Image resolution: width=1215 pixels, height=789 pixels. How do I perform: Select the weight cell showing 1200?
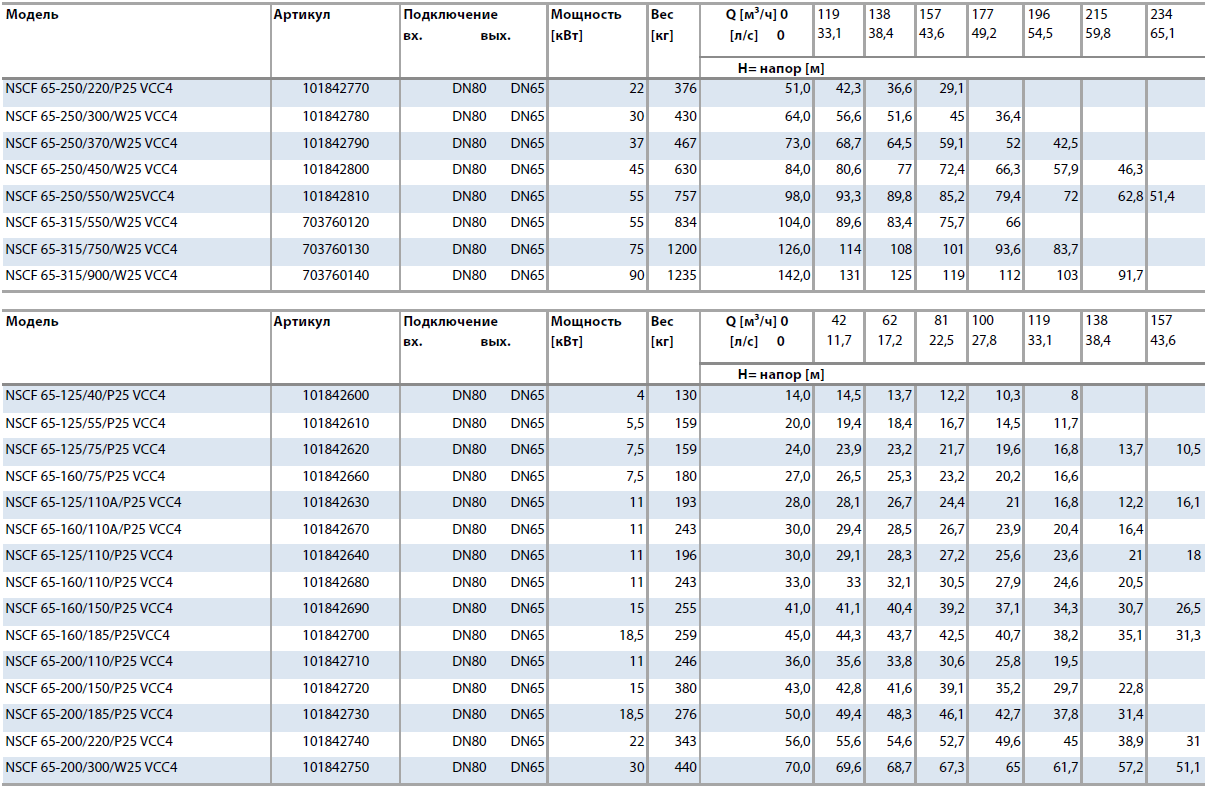[680, 249]
